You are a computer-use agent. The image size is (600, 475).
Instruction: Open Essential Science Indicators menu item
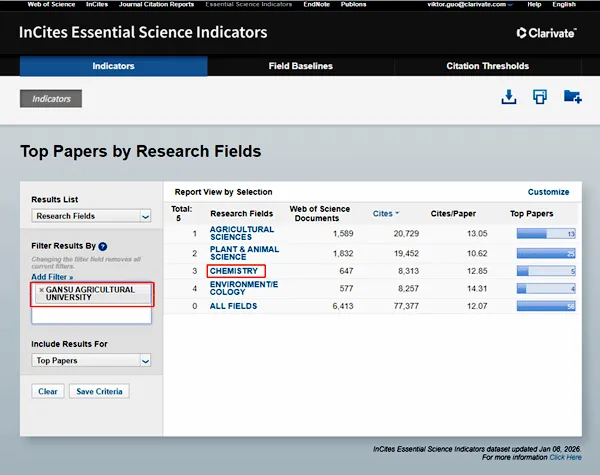point(249,5)
